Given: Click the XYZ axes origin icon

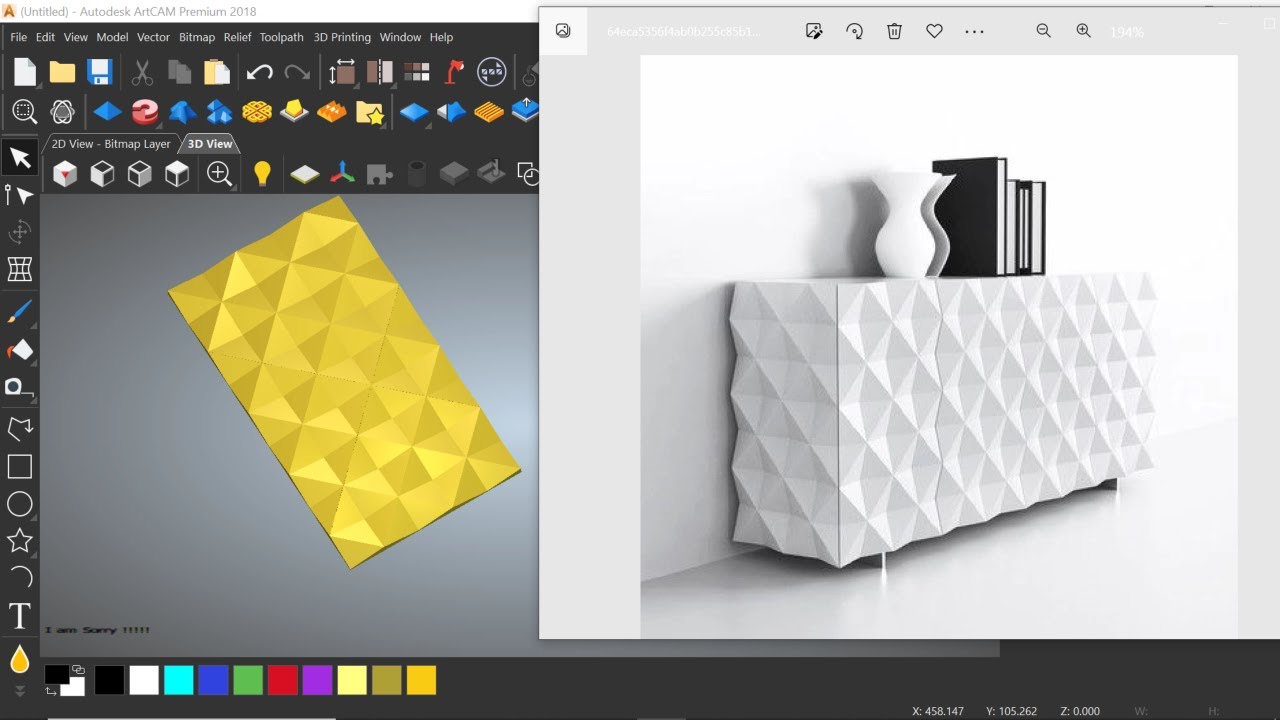Looking at the screenshot, I should [342, 174].
